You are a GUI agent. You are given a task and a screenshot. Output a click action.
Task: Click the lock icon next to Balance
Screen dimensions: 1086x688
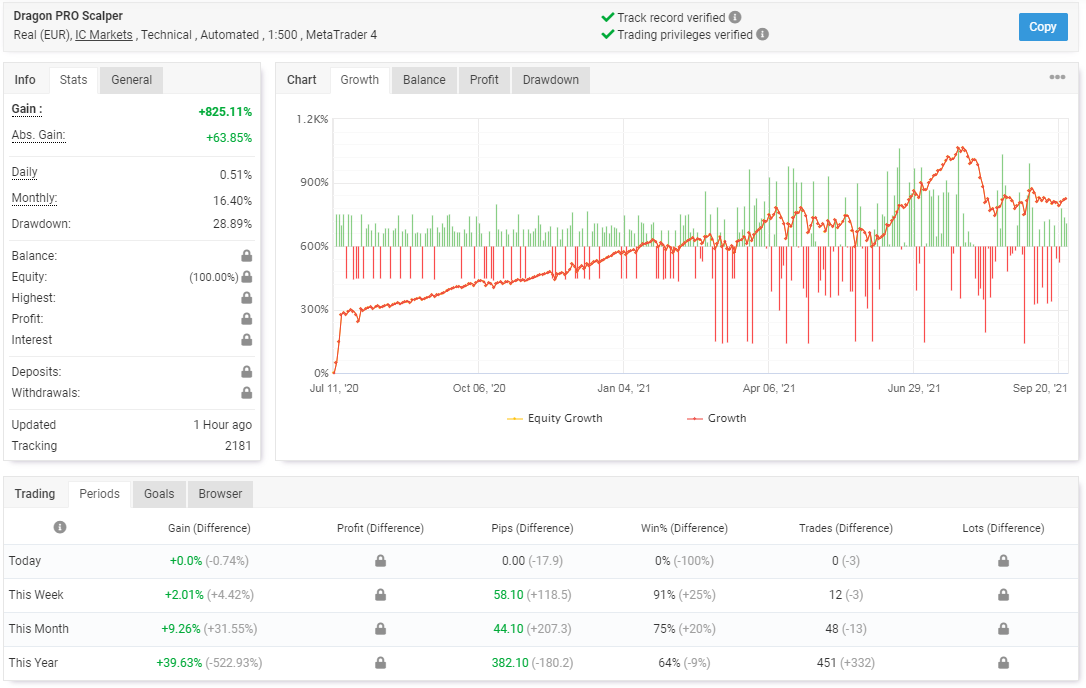[246, 256]
